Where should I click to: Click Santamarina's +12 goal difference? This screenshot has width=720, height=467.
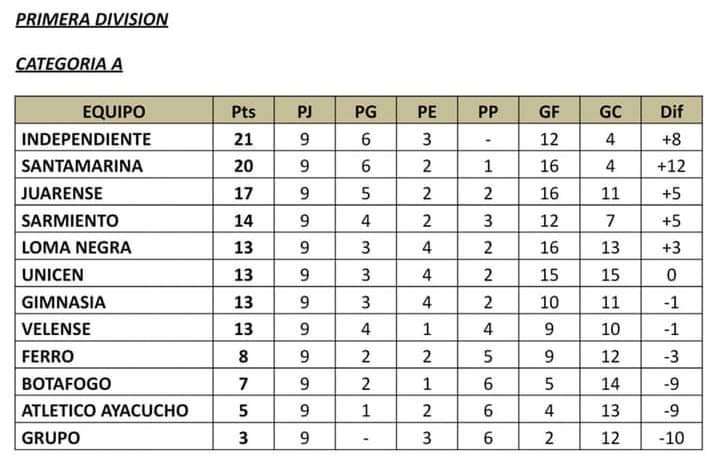coord(671,165)
